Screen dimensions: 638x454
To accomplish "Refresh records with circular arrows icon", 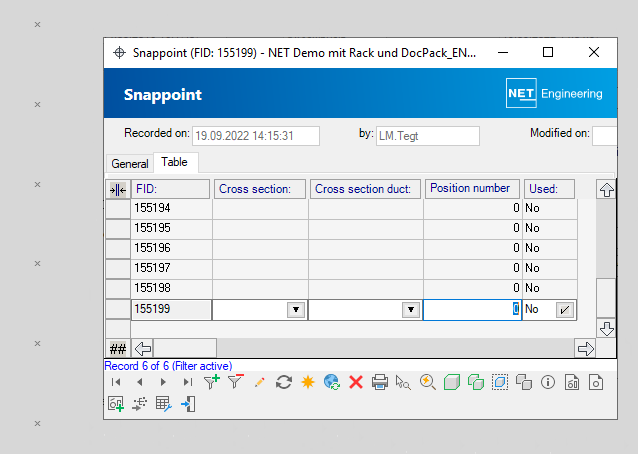I will pyautogui.click(x=284, y=382).
